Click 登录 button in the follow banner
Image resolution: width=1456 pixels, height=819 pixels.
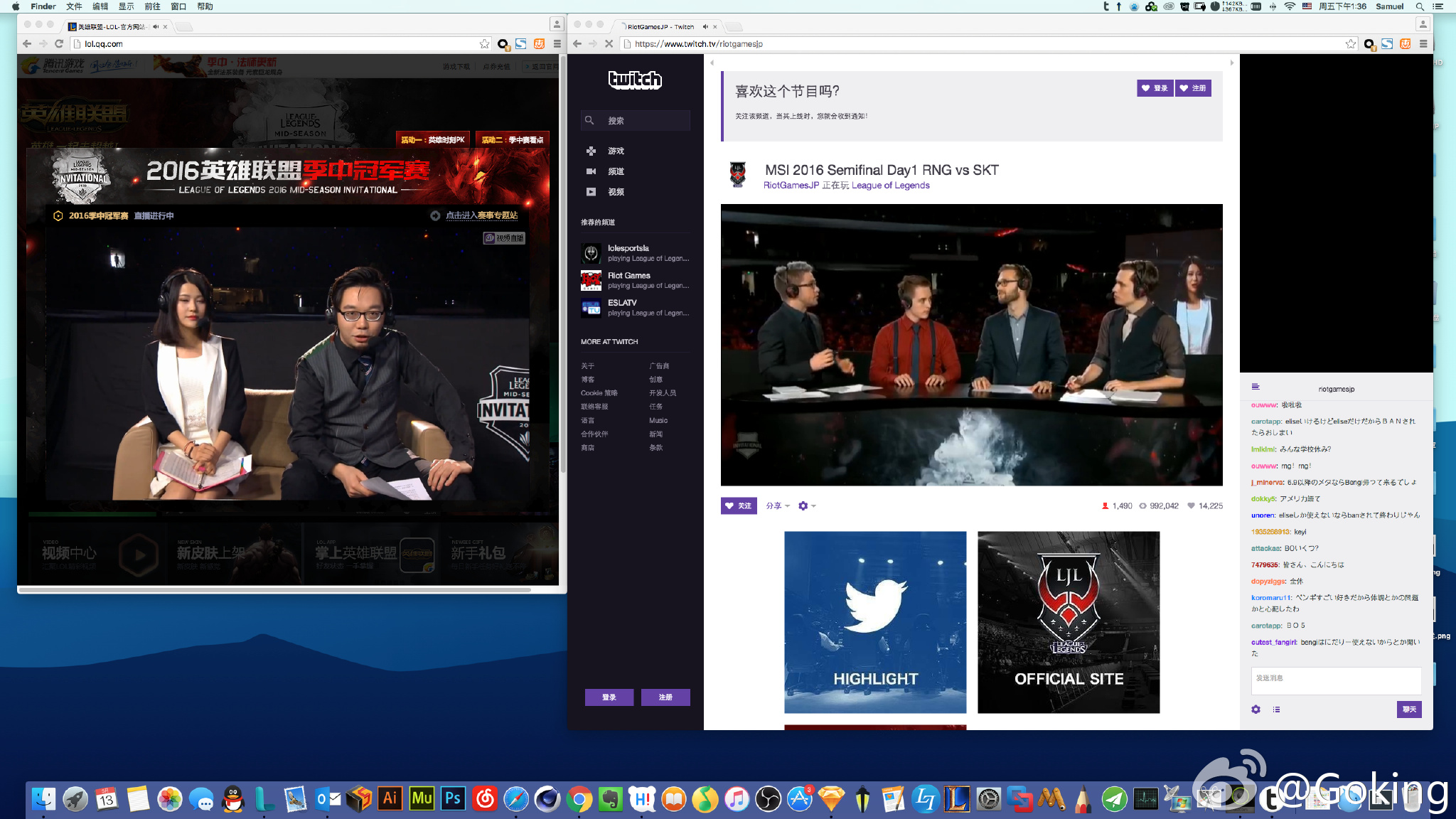click(x=1155, y=88)
